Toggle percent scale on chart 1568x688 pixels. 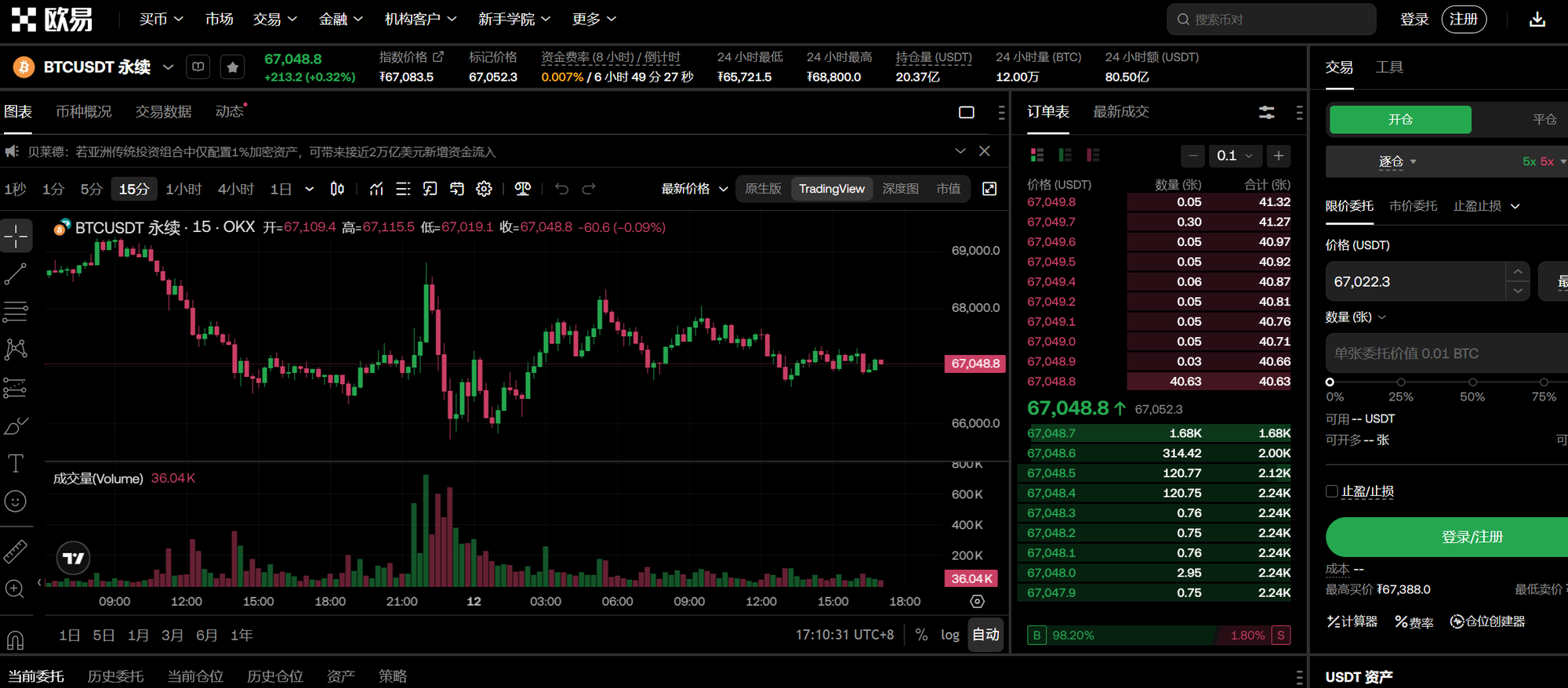[x=921, y=635]
